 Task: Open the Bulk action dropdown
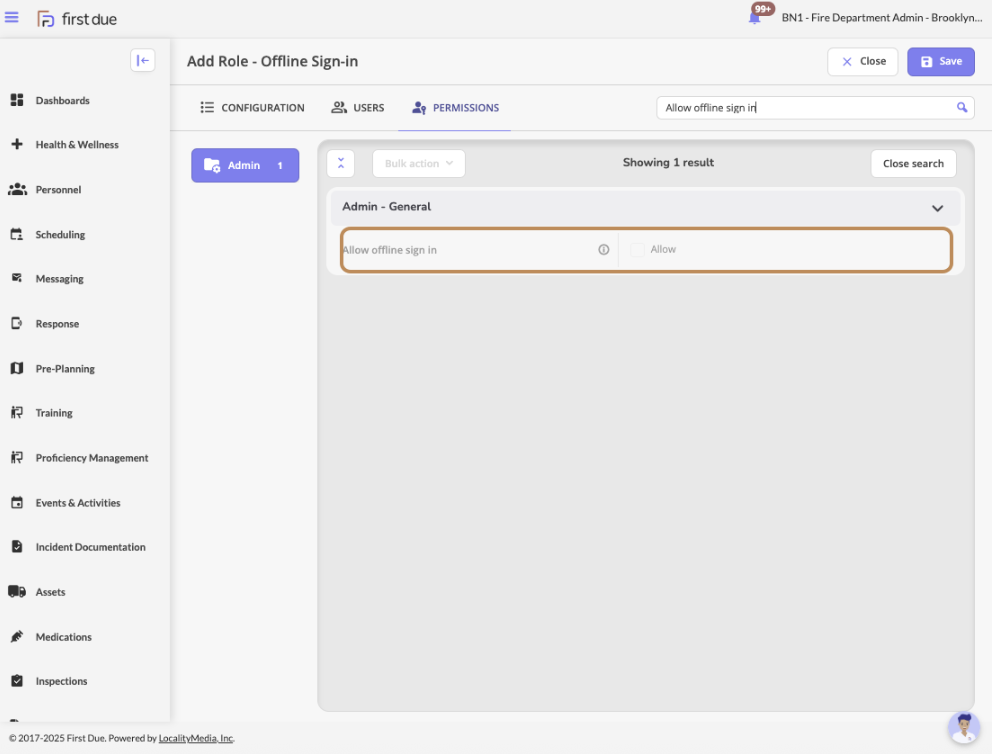[418, 164]
